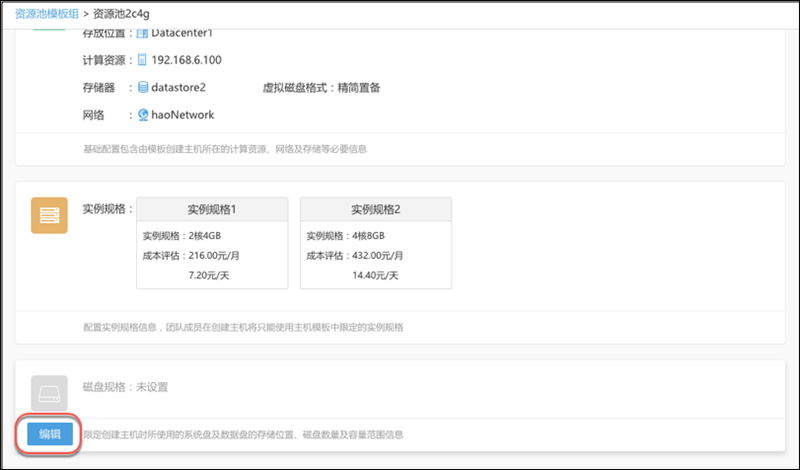Click the database icon beside datastore2
800x470 pixels.
143,88
